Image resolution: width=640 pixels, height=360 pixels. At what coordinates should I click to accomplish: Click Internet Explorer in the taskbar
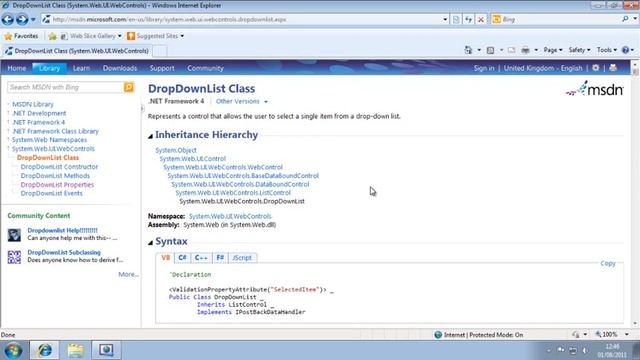[x=44, y=350]
